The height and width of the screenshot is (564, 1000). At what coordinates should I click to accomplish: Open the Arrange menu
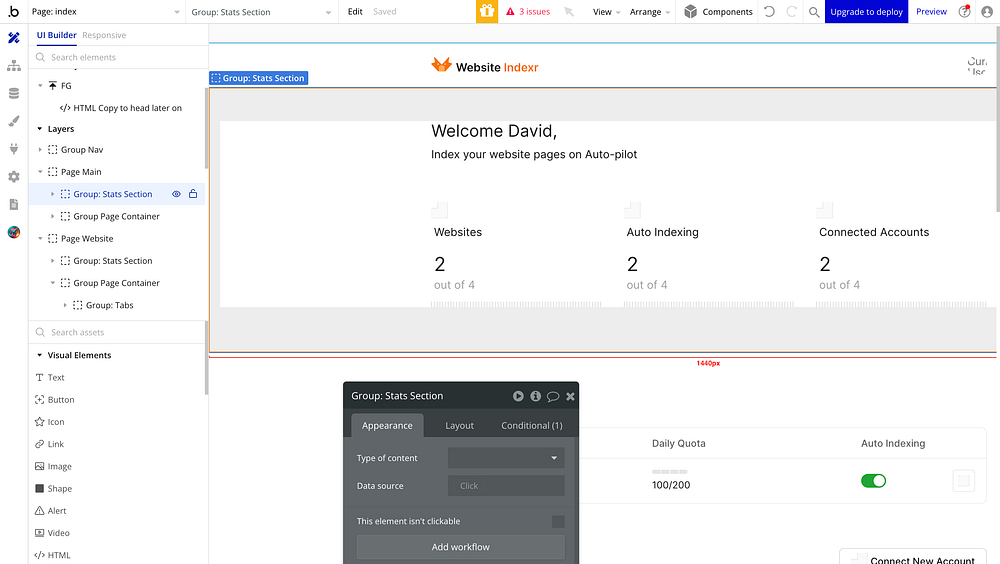(650, 11)
